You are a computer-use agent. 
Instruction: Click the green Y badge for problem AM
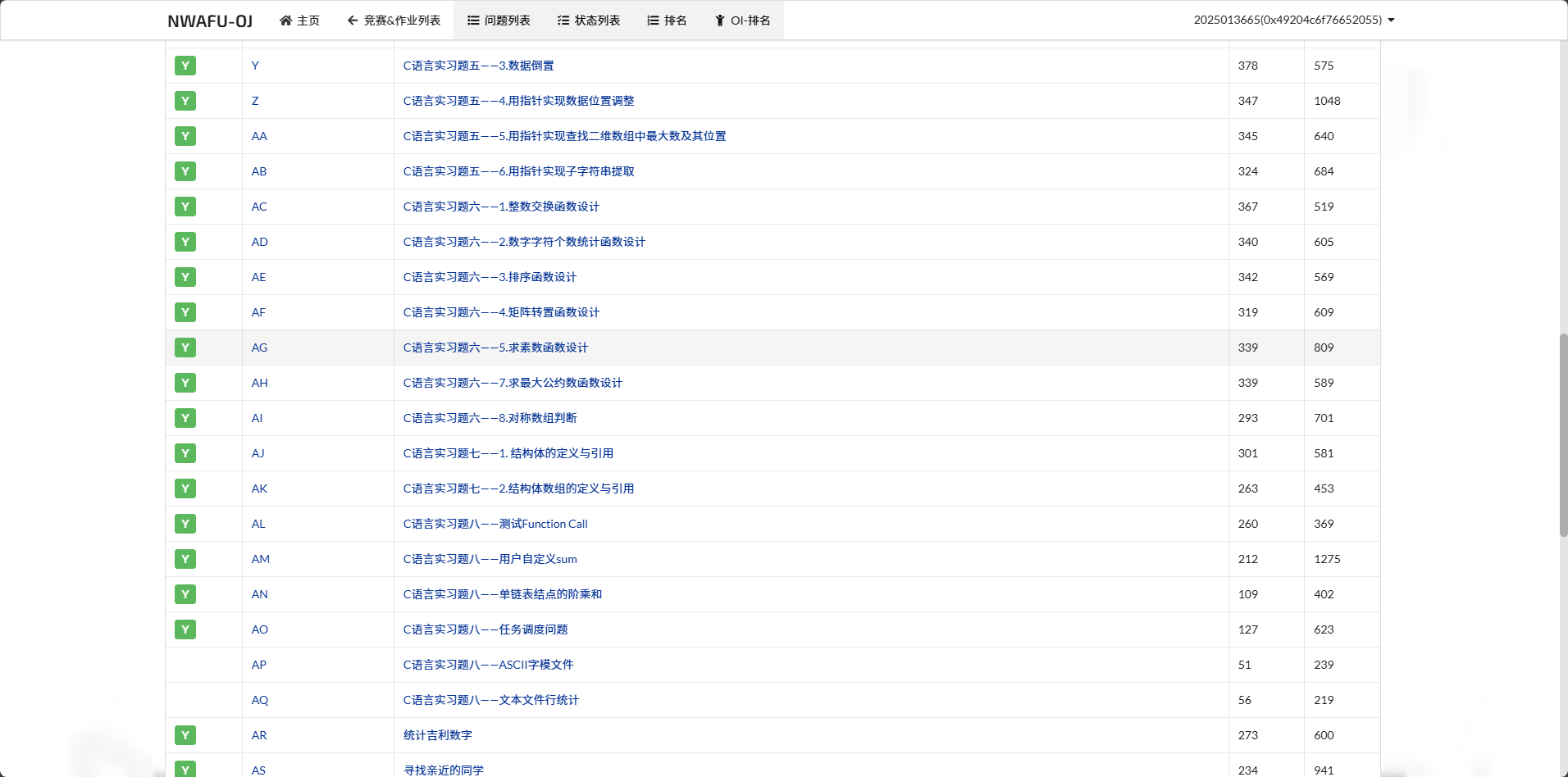(185, 559)
